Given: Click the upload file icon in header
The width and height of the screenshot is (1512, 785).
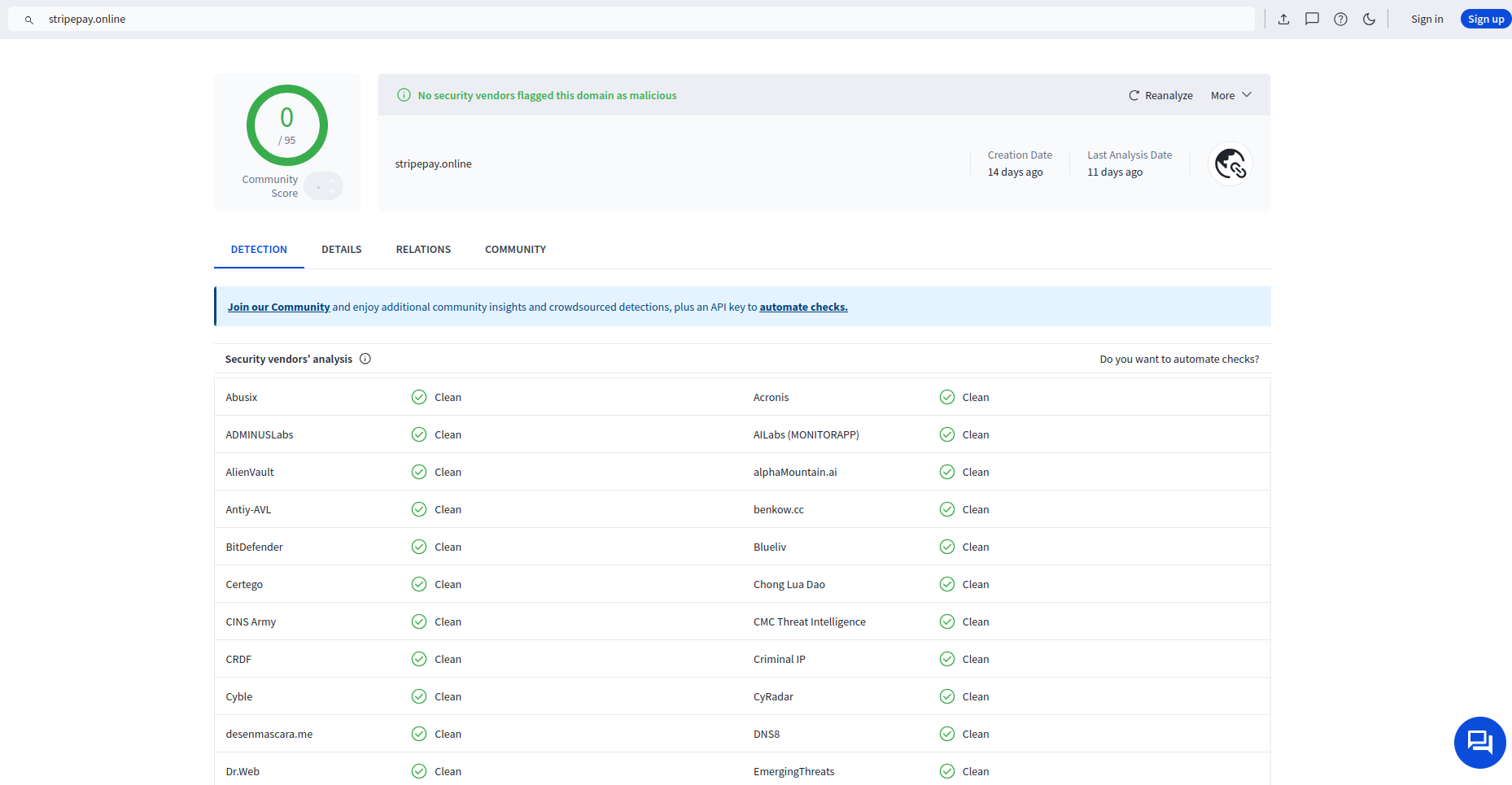Looking at the screenshot, I should (x=1283, y=19).
